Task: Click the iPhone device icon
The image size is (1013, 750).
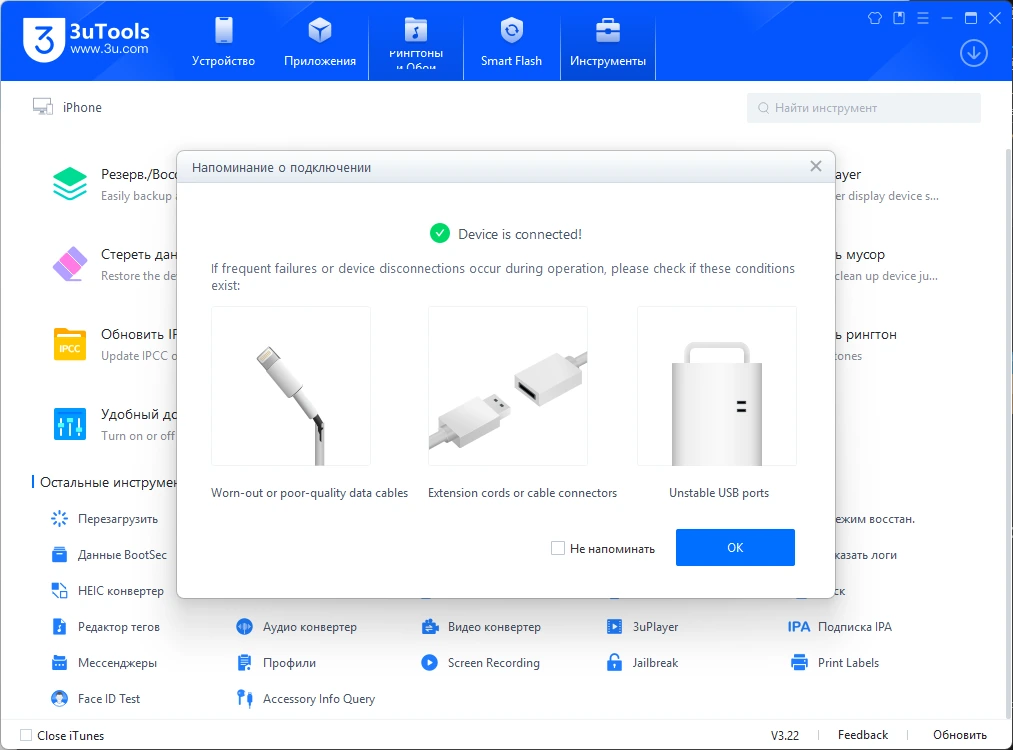Action: tap(43, 107)
